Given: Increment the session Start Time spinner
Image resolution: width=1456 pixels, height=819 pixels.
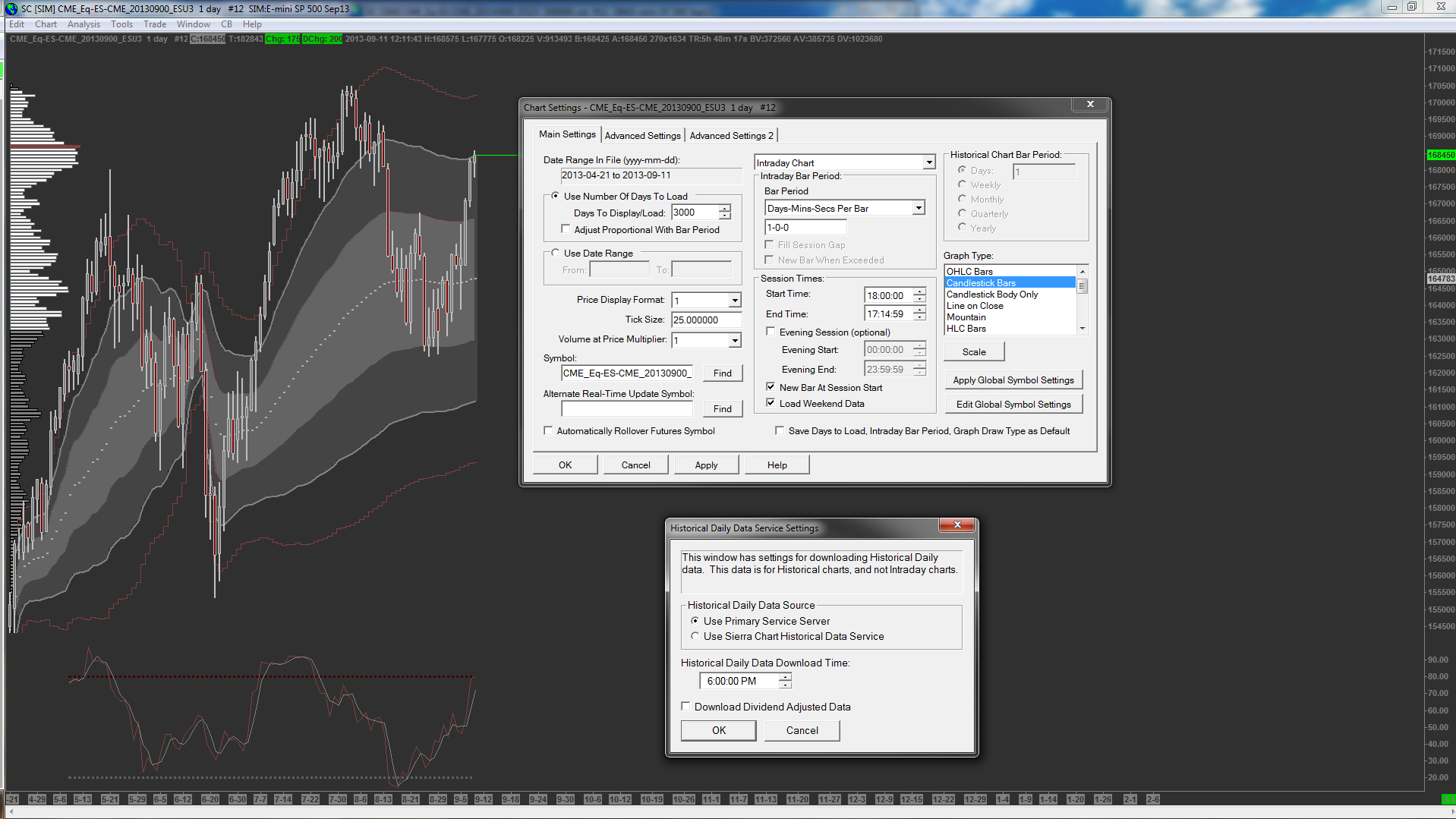Looking at the screenshot, I should 919,292.
